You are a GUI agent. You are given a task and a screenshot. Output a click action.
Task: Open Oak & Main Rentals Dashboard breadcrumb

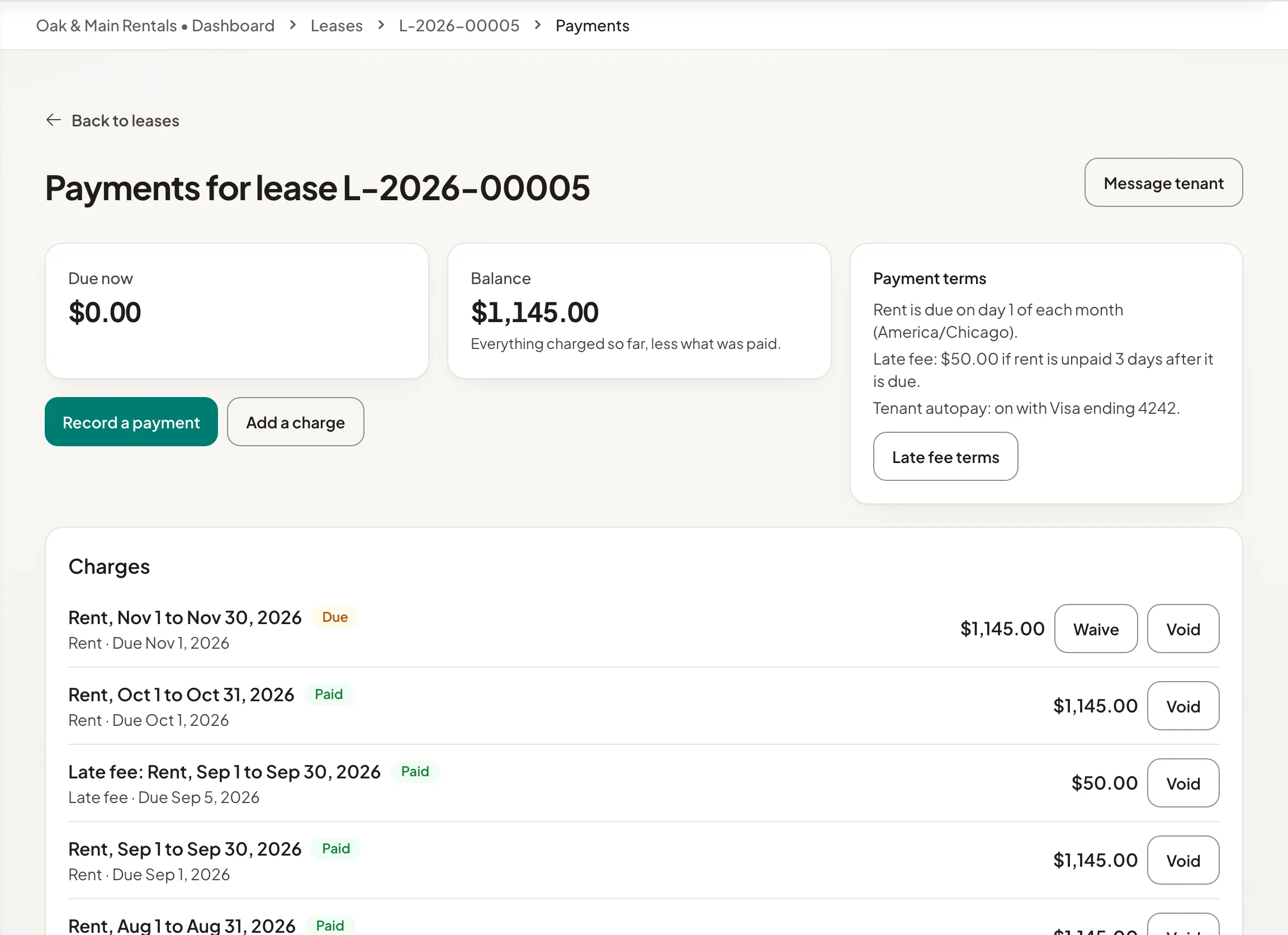coord(155,26)
